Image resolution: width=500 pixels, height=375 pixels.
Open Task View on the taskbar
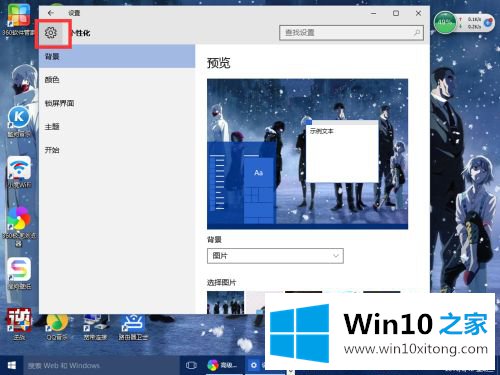coord(191,365)
